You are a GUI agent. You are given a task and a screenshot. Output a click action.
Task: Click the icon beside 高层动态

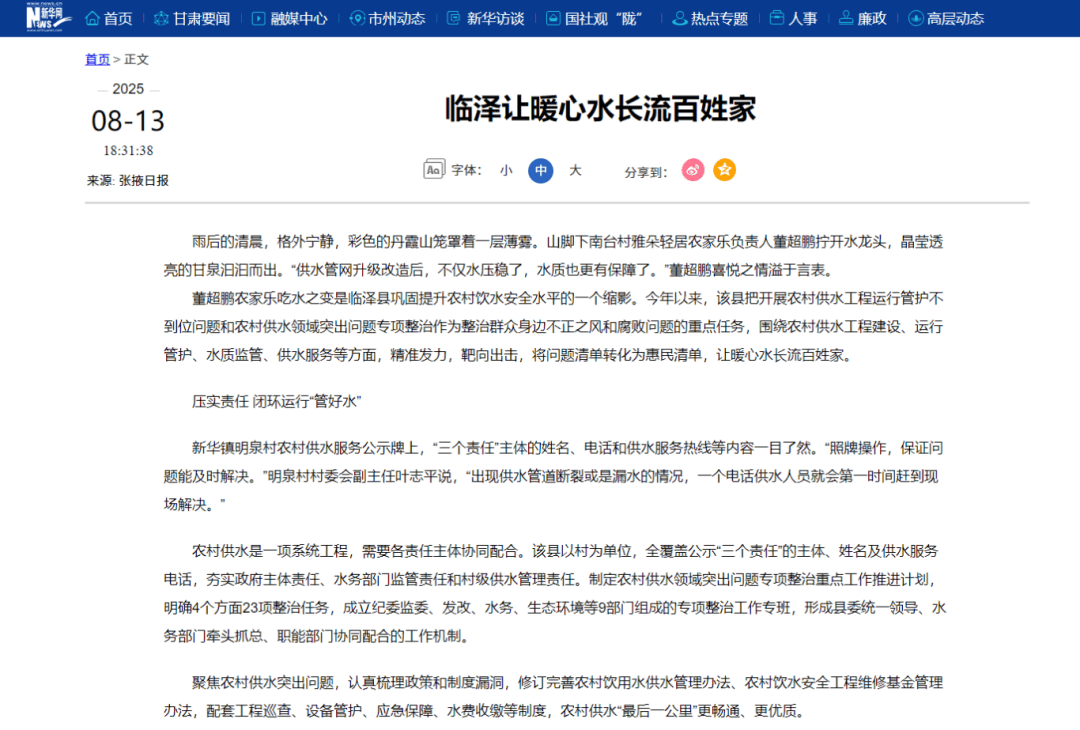tap(915, 19)
